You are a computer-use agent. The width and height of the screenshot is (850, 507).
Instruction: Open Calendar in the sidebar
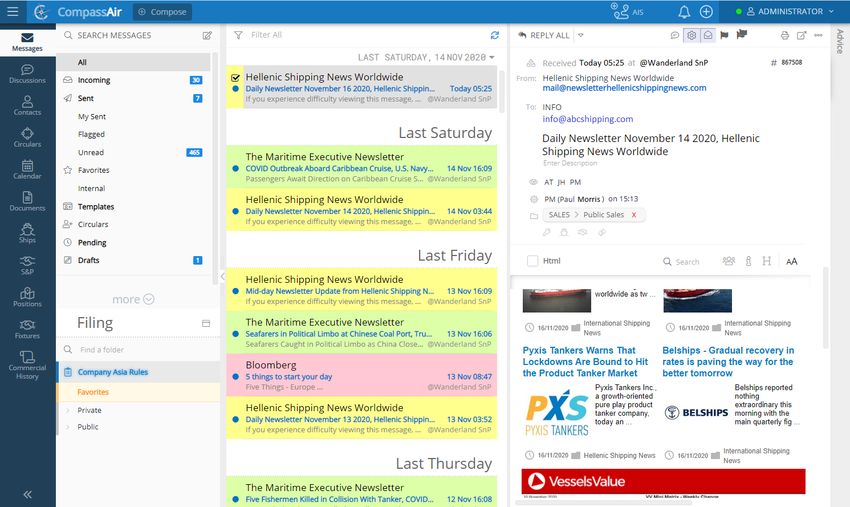click(x=27, y=170)
